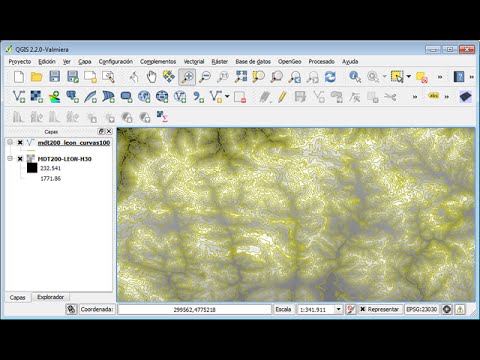This screenshot has width=480, height=360.
Task: Click the EPSG:23030 CRS button
Action: [422, 309]
